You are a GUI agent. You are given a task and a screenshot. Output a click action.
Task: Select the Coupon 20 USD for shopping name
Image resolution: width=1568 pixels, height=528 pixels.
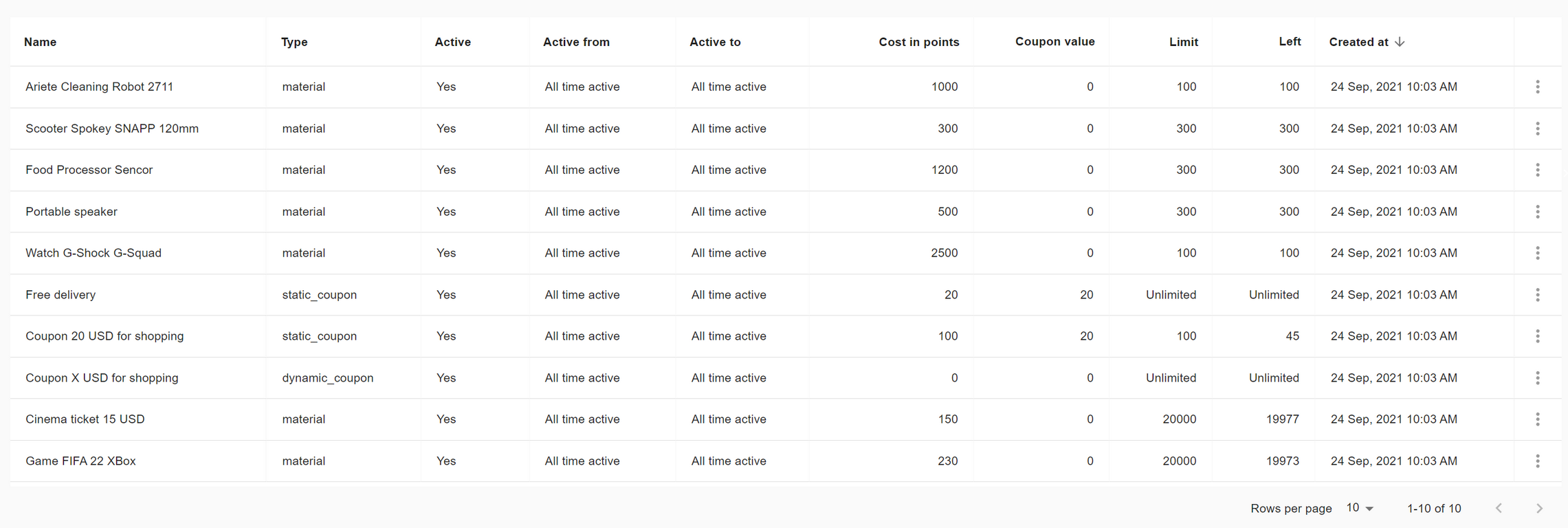pos(104,336)
